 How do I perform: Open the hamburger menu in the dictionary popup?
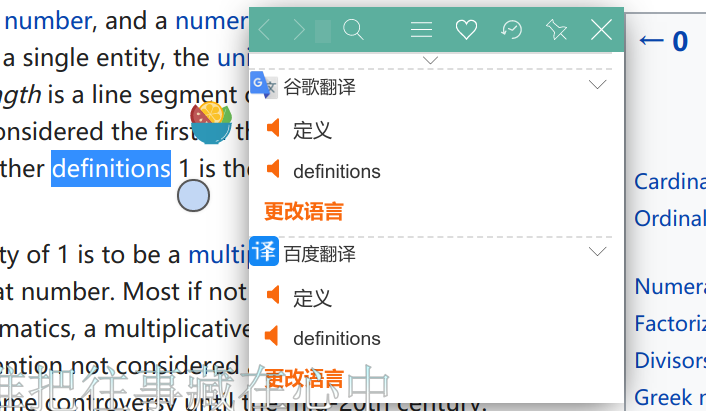(421, 30)
